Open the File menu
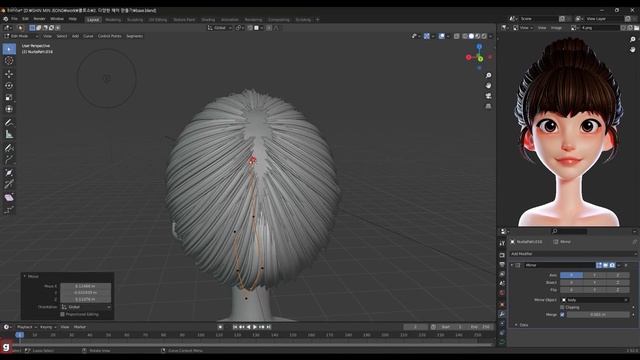 pos(14,19)
